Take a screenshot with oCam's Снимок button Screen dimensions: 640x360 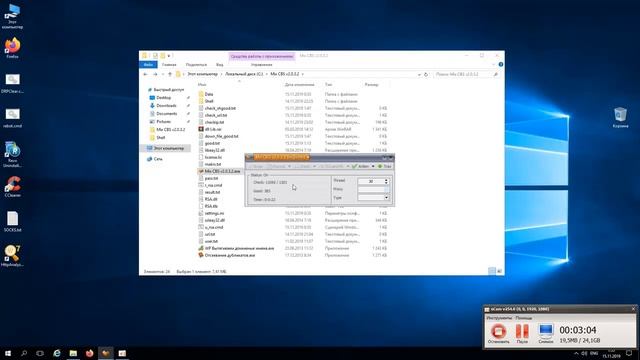(546, 333)
